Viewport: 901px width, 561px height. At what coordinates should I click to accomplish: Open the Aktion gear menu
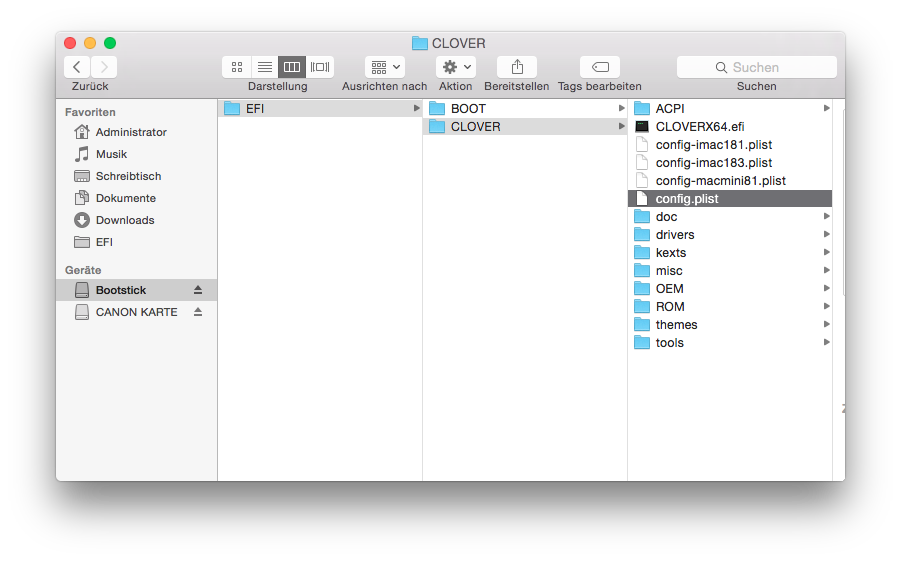pyautogui.click(x=456, y=67)
